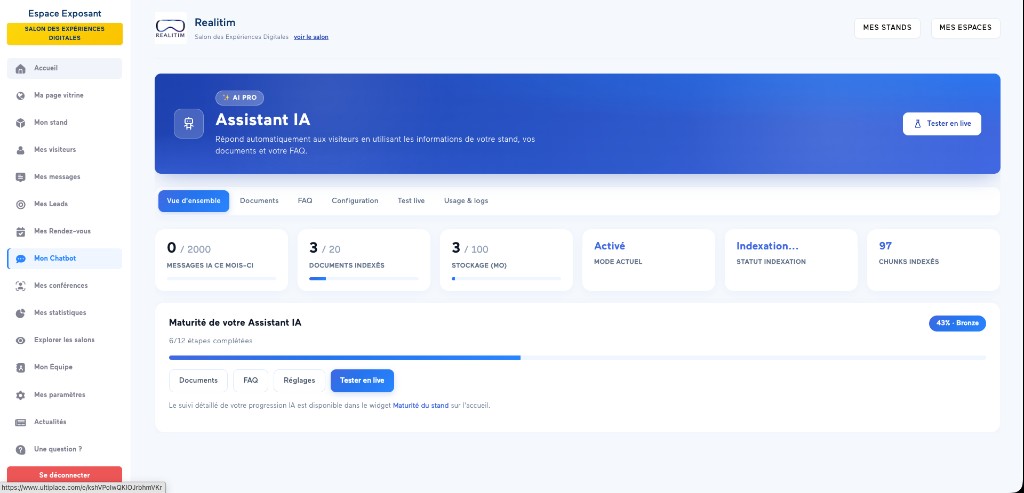Click the flask icon in banner Tester en live button

click(x=917, y=123)
